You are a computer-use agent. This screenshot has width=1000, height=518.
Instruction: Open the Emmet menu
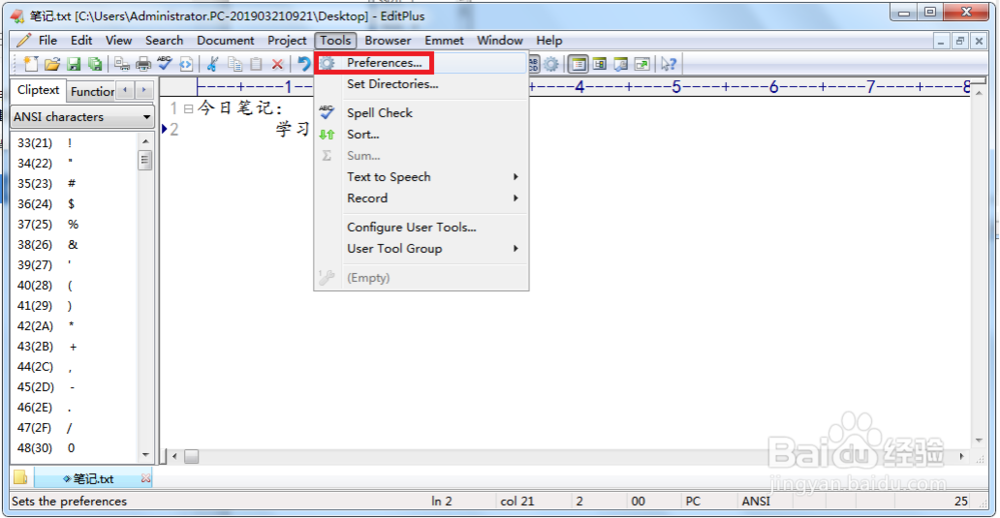pyautogui.click(x=445, y=40)
